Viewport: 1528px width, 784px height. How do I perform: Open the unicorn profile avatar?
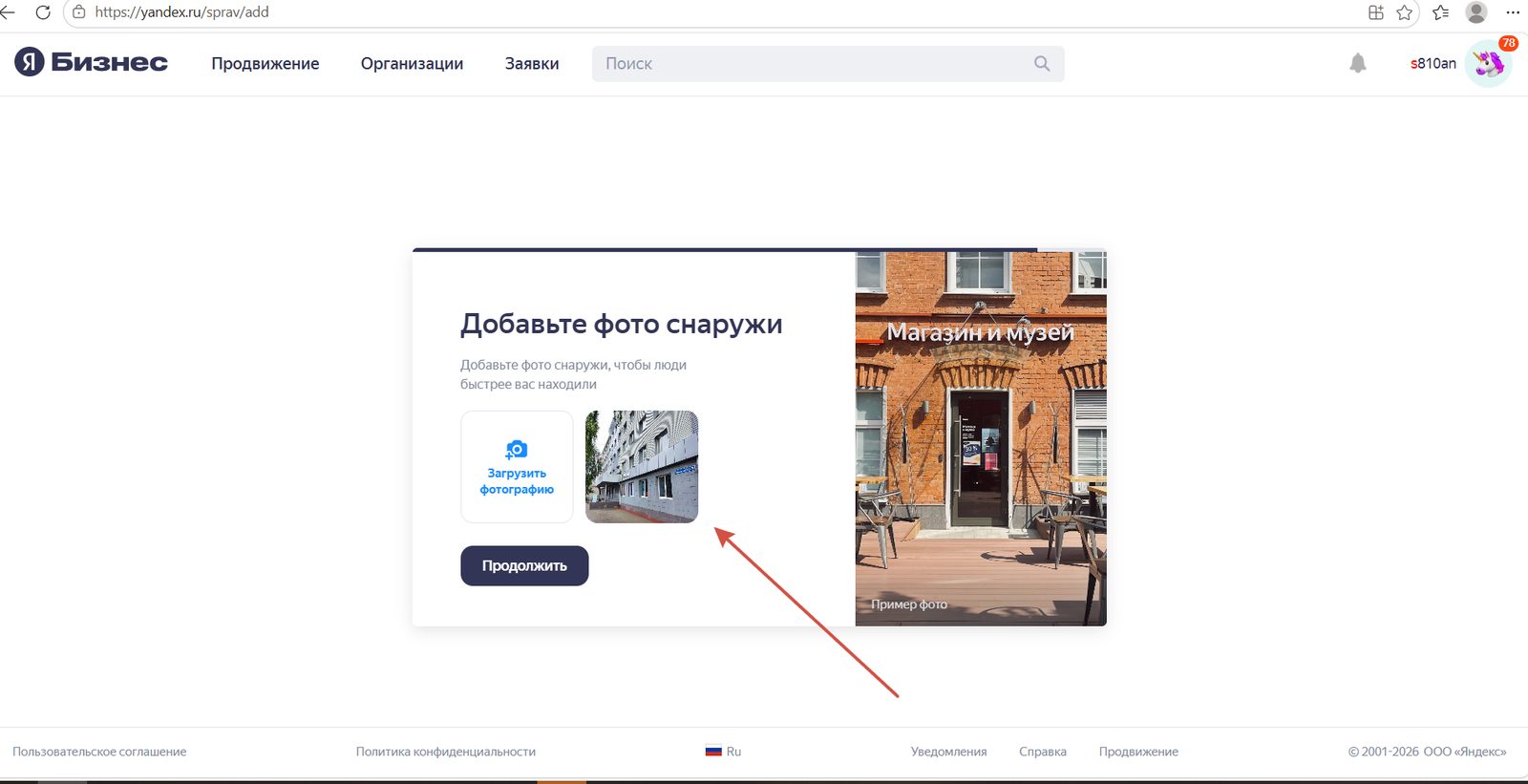[x=1488, y=64]
